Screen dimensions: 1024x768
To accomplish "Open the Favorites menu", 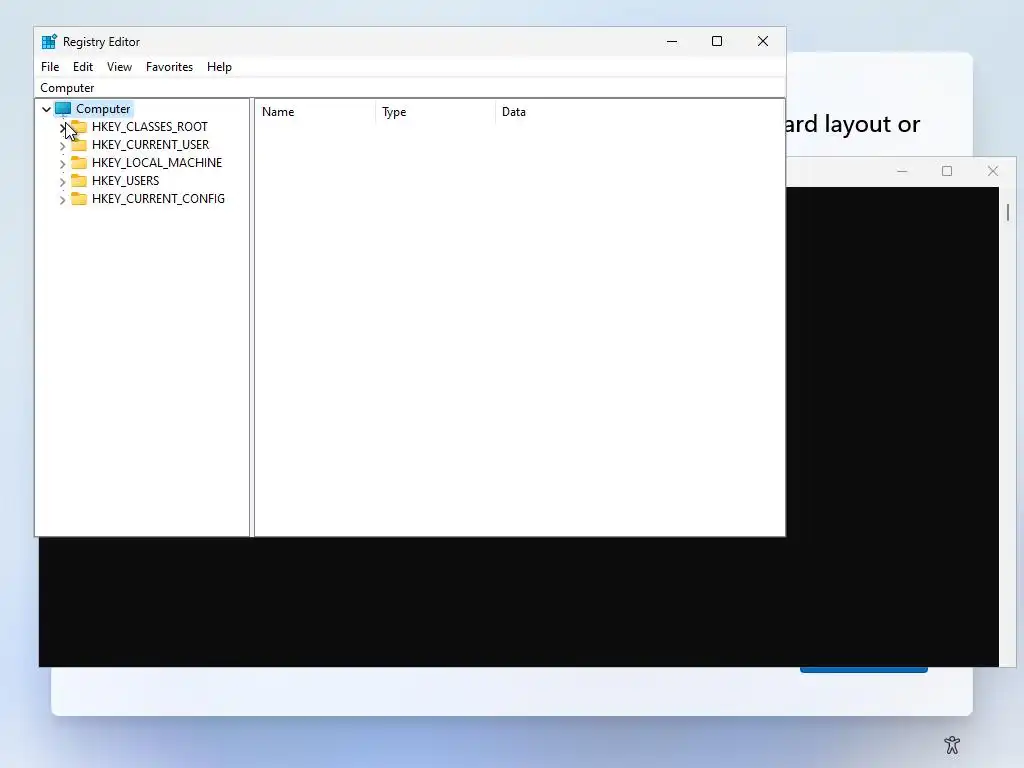I will [x=169, y=67].
